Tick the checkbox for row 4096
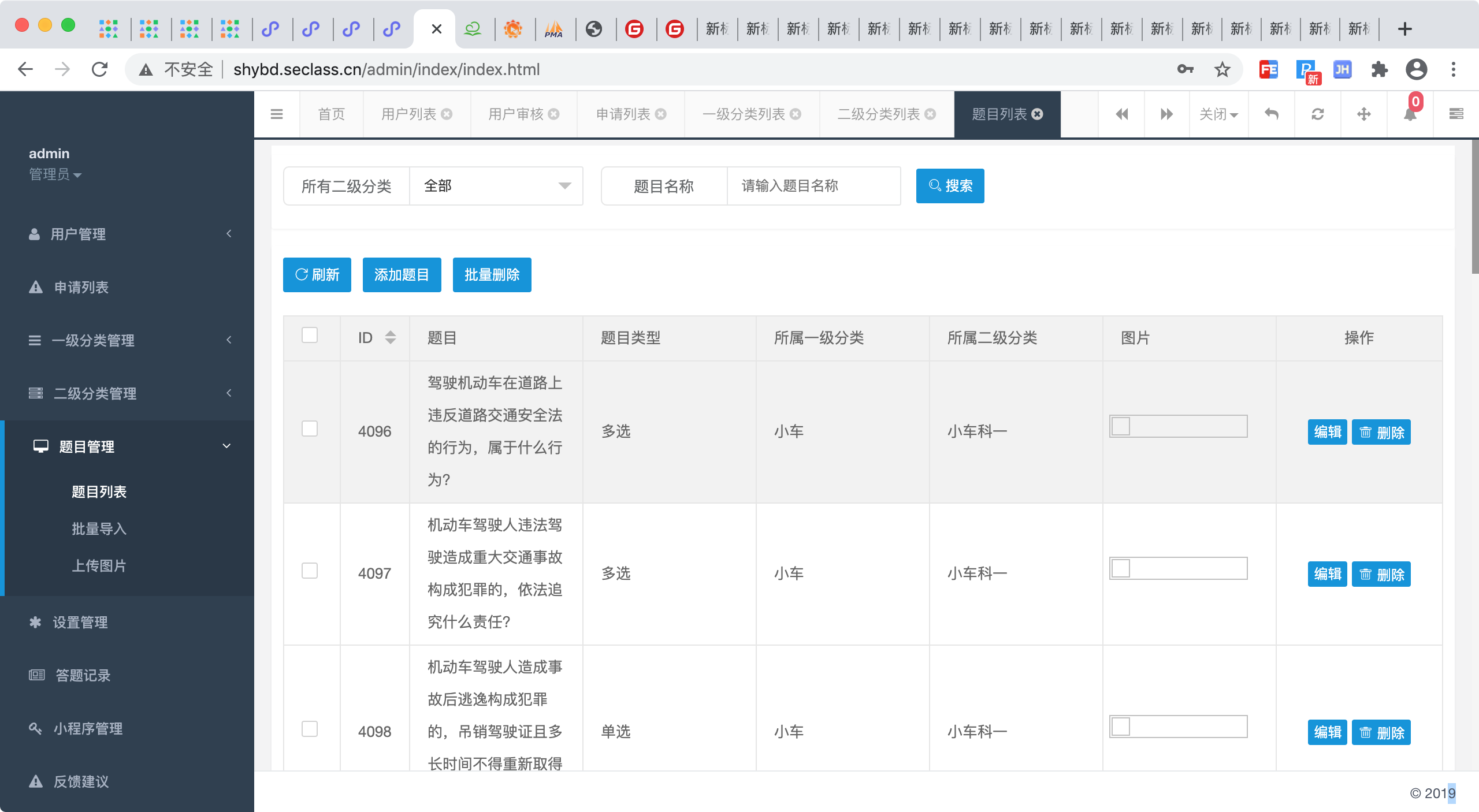 pos(310,429)
